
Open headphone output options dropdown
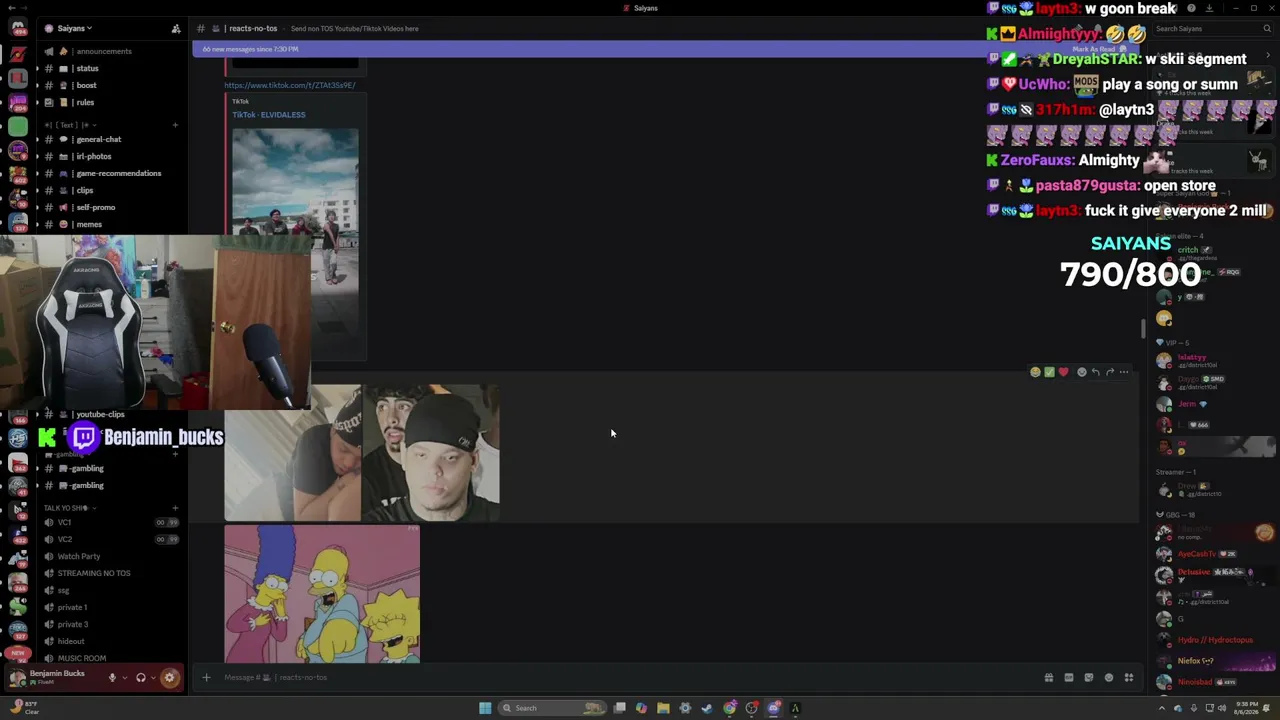click(153, 678)
